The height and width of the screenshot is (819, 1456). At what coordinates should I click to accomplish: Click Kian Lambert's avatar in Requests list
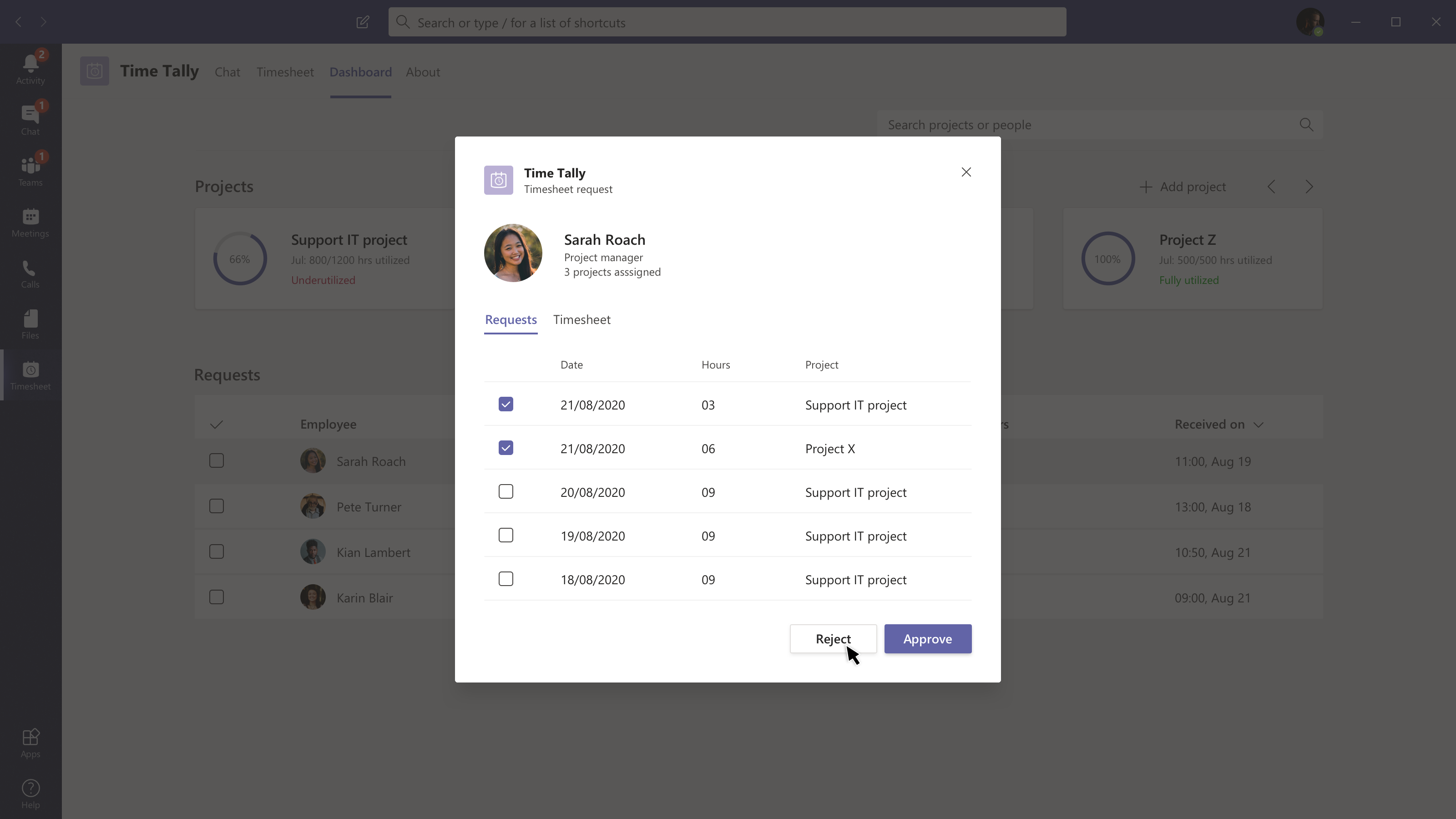[313, 551]
